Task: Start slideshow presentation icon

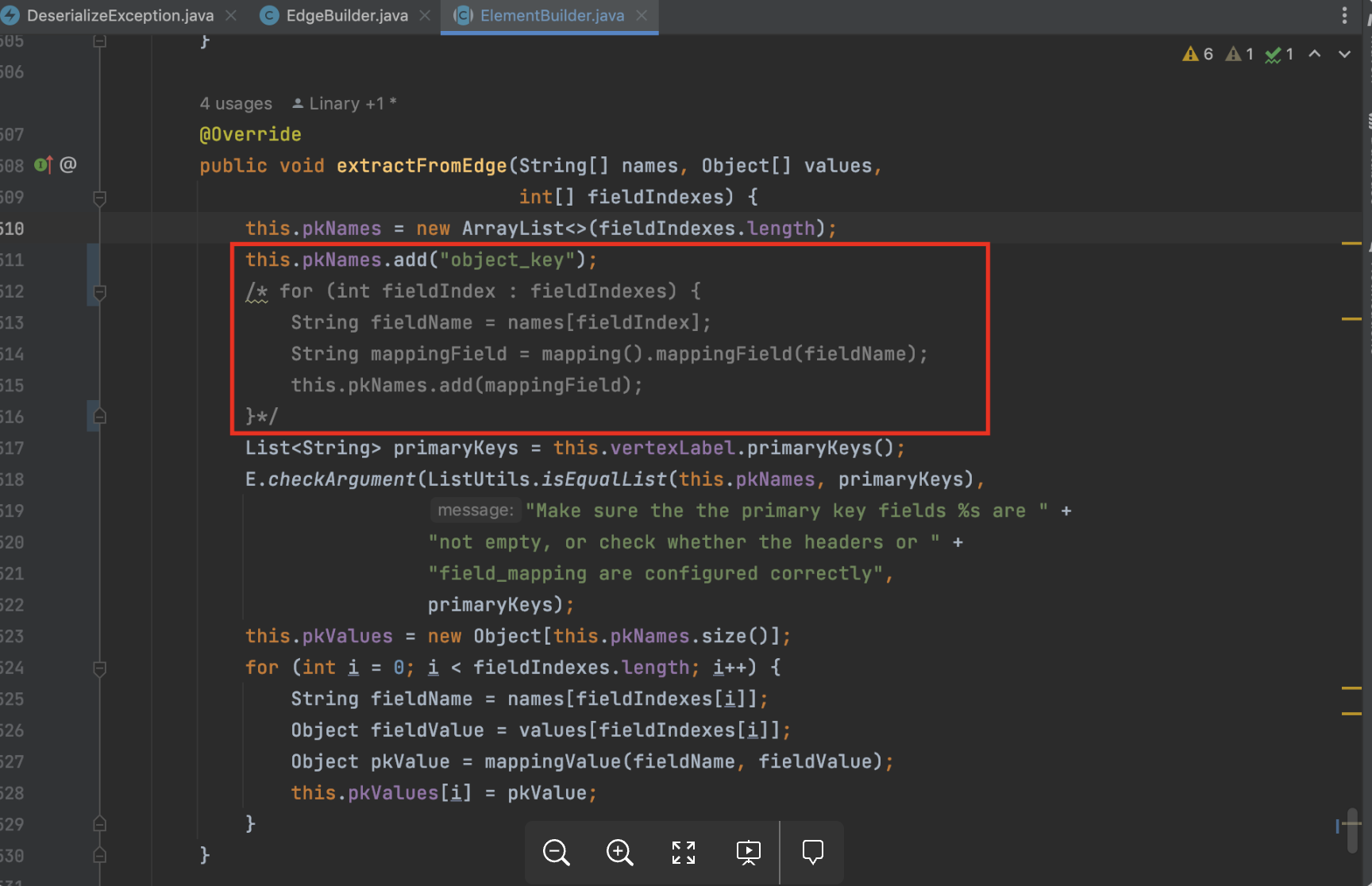Action: tap(748, 853)
